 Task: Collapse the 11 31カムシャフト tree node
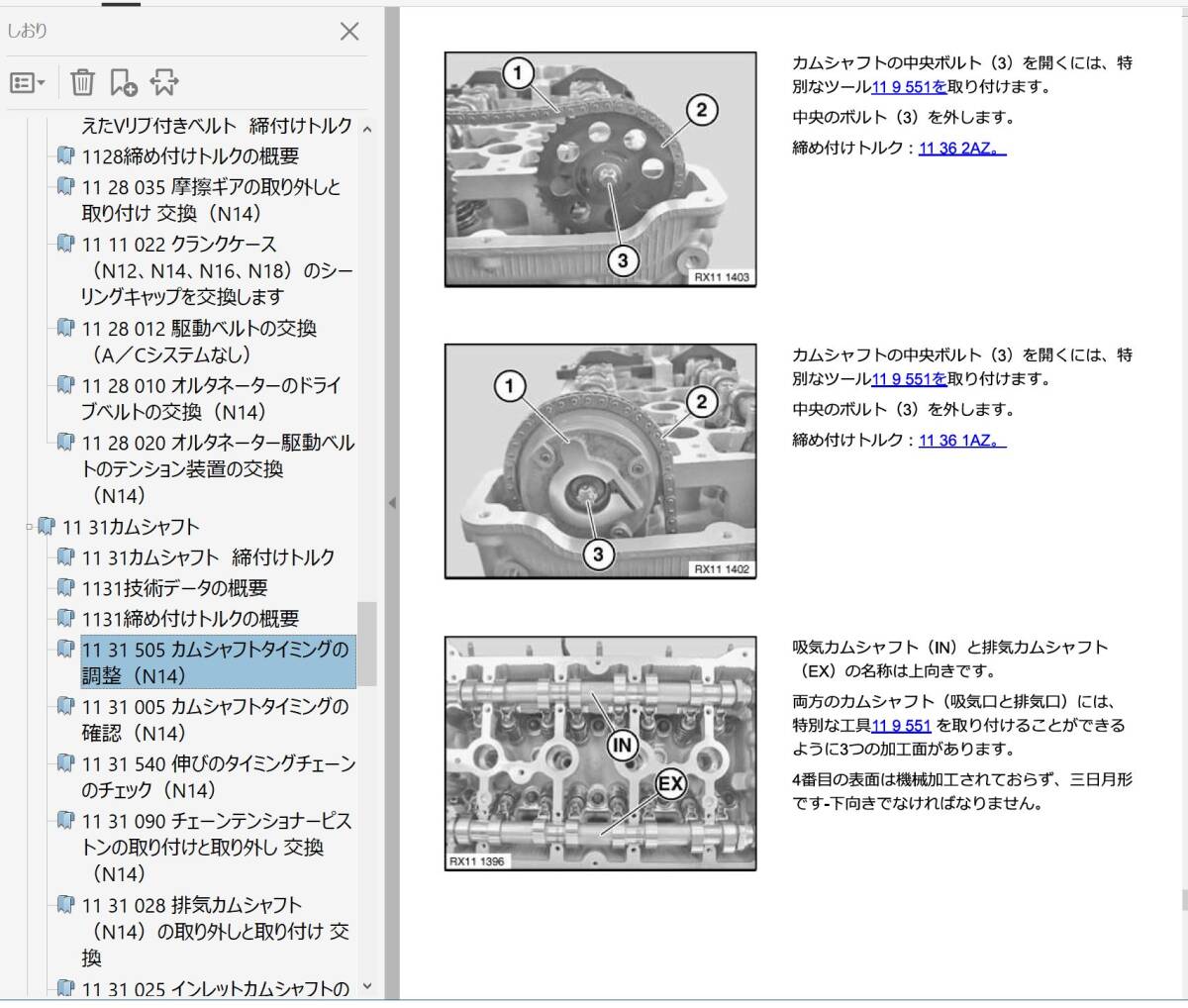pos(30,527)
